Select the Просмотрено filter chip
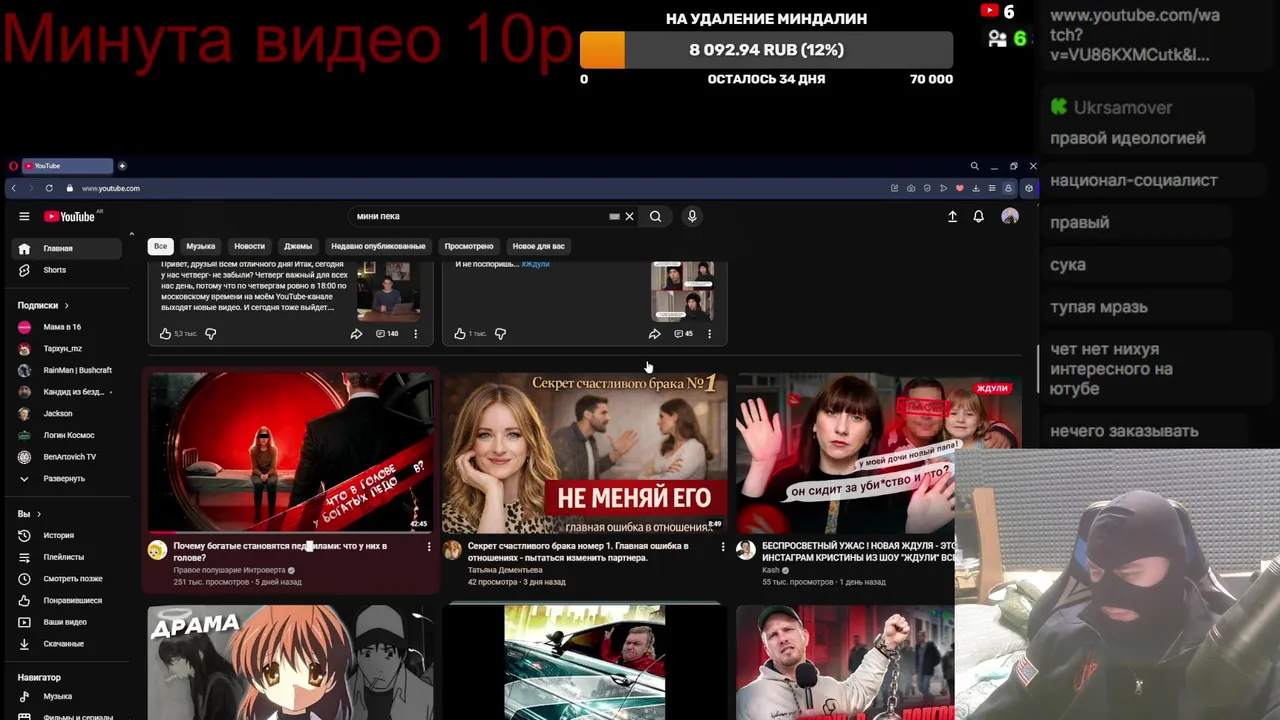This screenshot has width=1280, height=720. pos(469,246)
